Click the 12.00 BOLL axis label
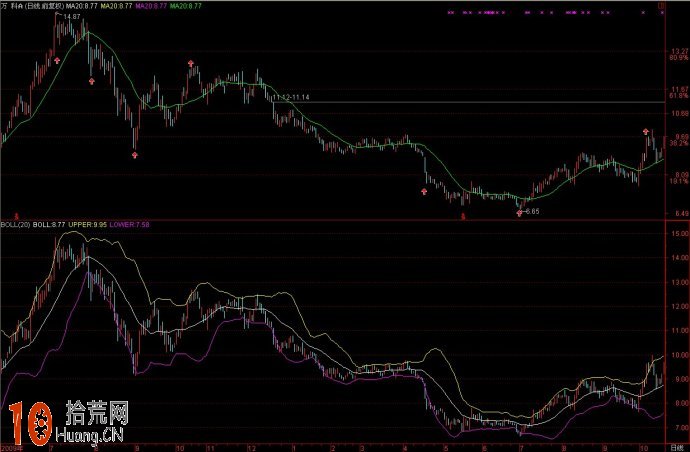The height and width of the screenshot is (452, 690). click(680, 306)
